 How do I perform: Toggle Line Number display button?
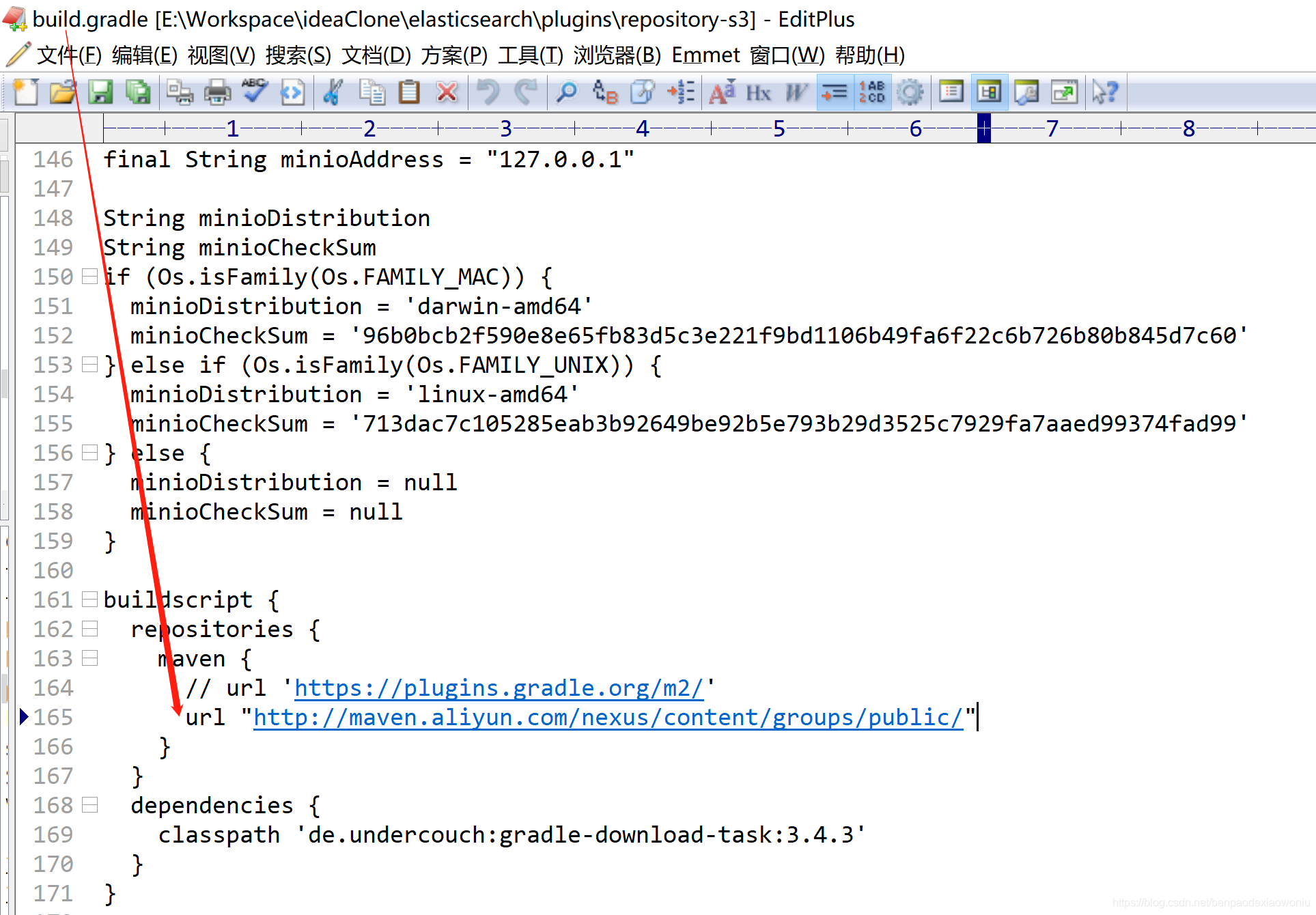pos(872,92)
